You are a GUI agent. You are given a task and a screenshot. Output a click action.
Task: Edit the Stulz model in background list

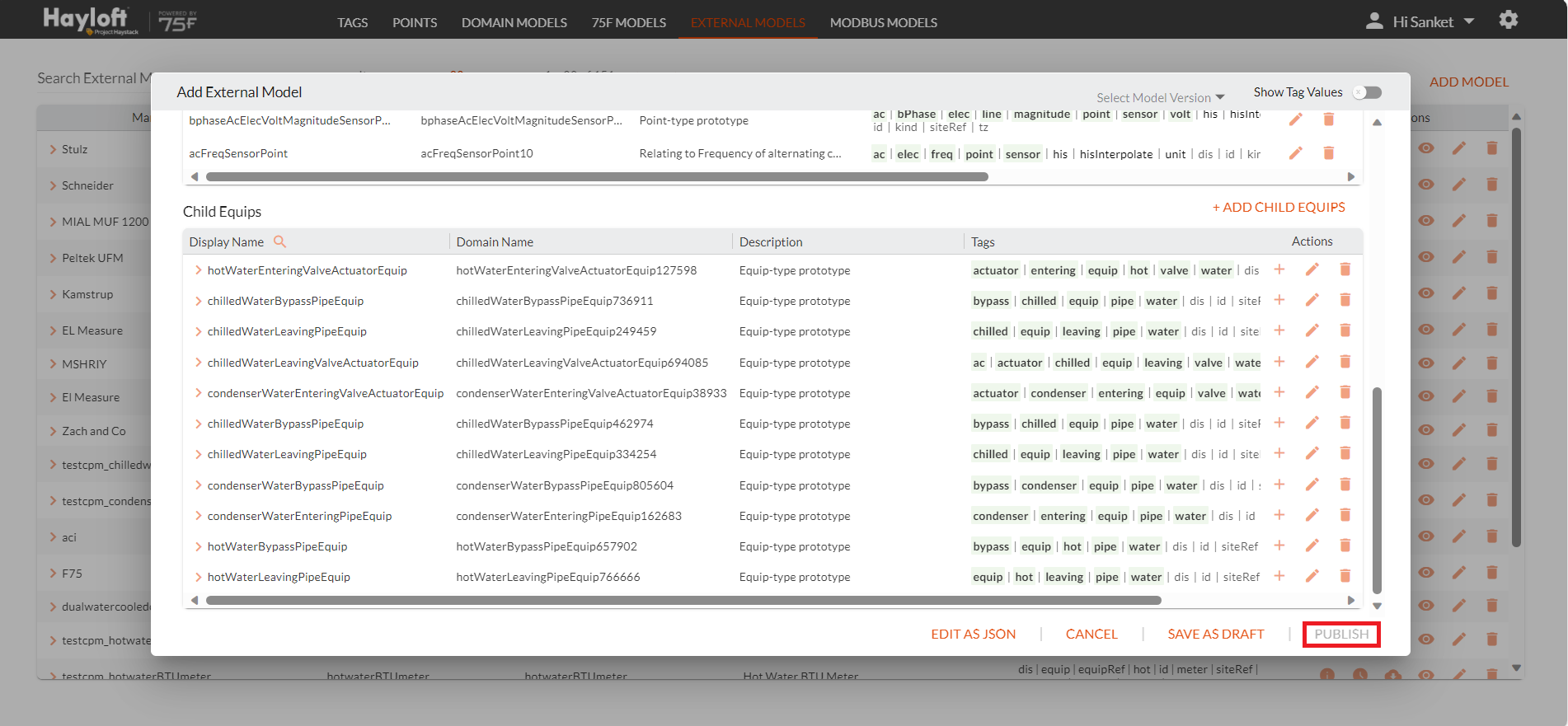coord(1459,148)
